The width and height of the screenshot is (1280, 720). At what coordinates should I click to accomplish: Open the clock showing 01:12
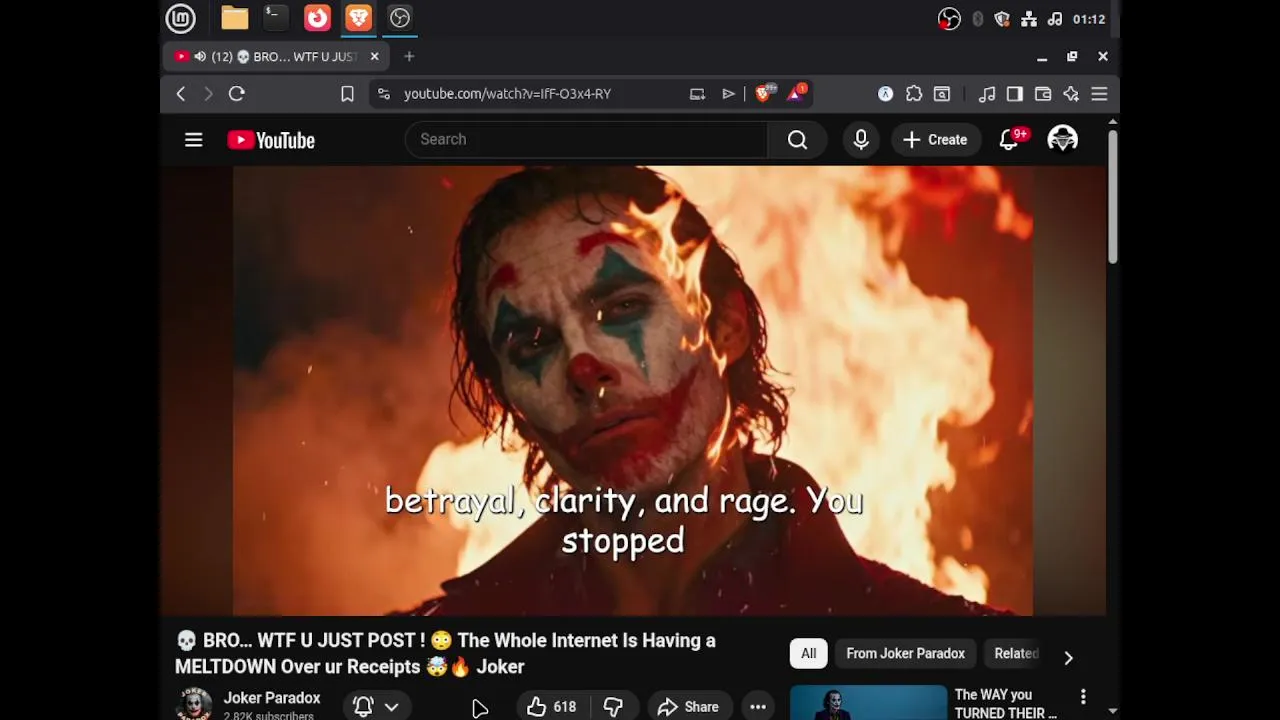(1088, 19)
